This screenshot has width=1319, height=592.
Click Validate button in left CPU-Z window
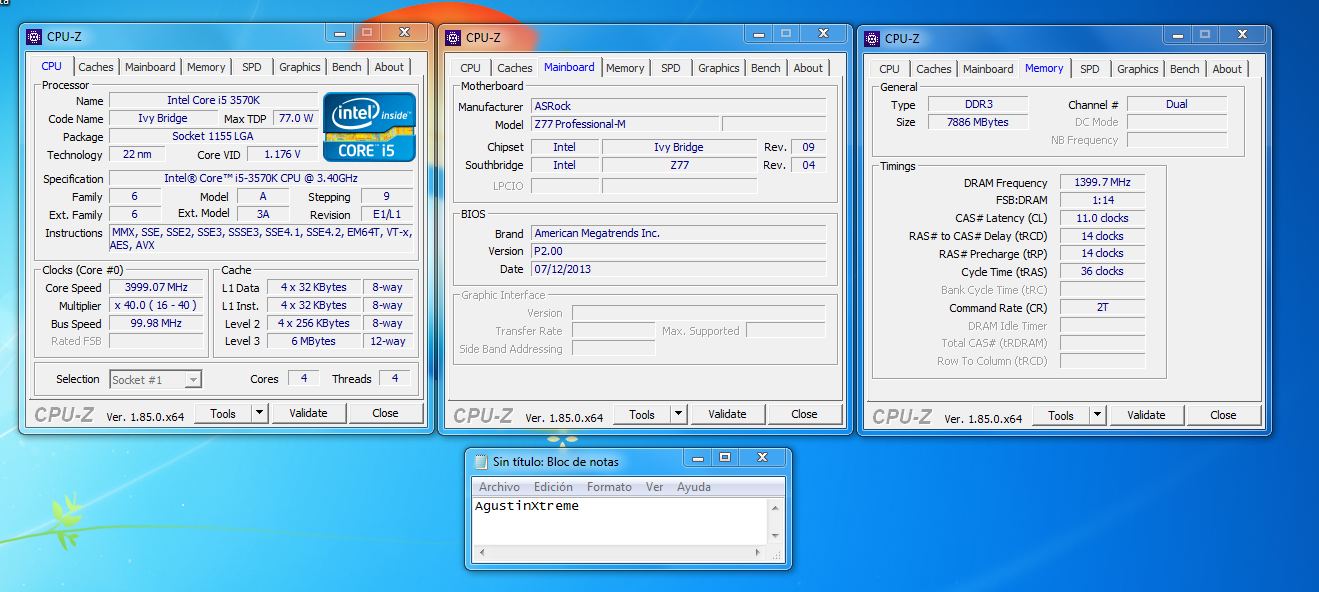[x=308, y=413]
